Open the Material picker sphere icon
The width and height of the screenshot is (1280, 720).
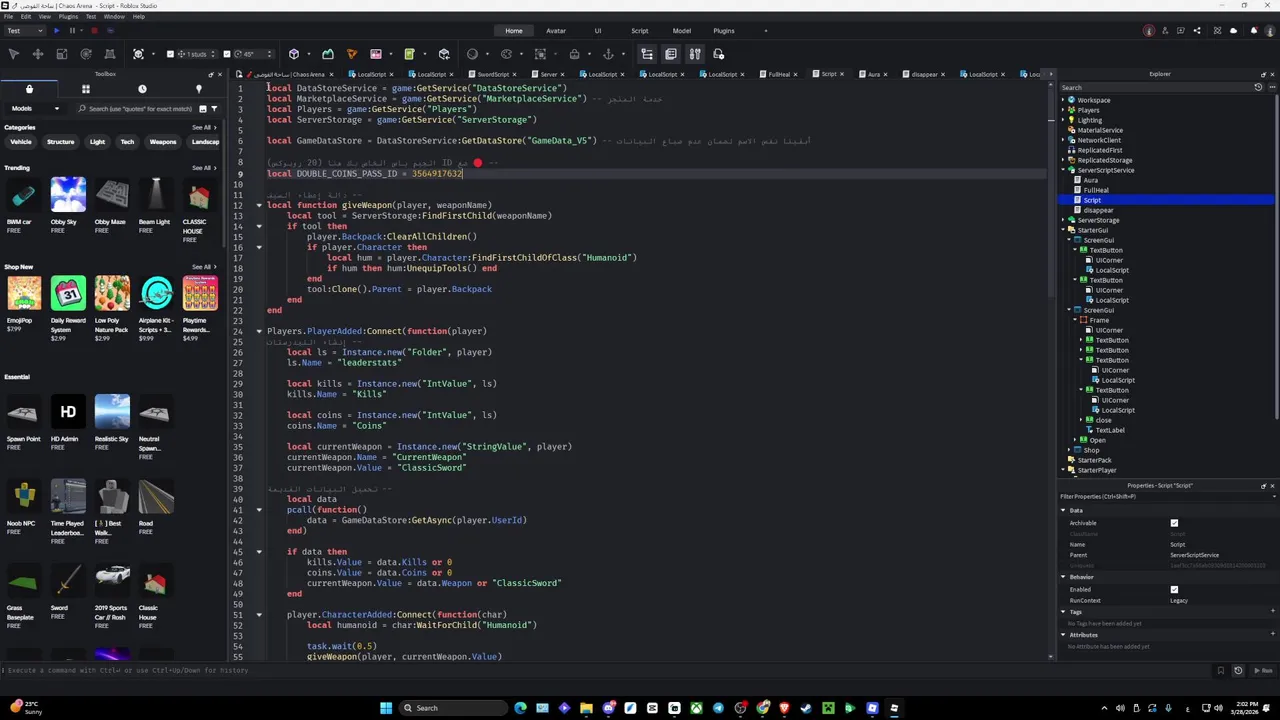[x=473, y=54]
